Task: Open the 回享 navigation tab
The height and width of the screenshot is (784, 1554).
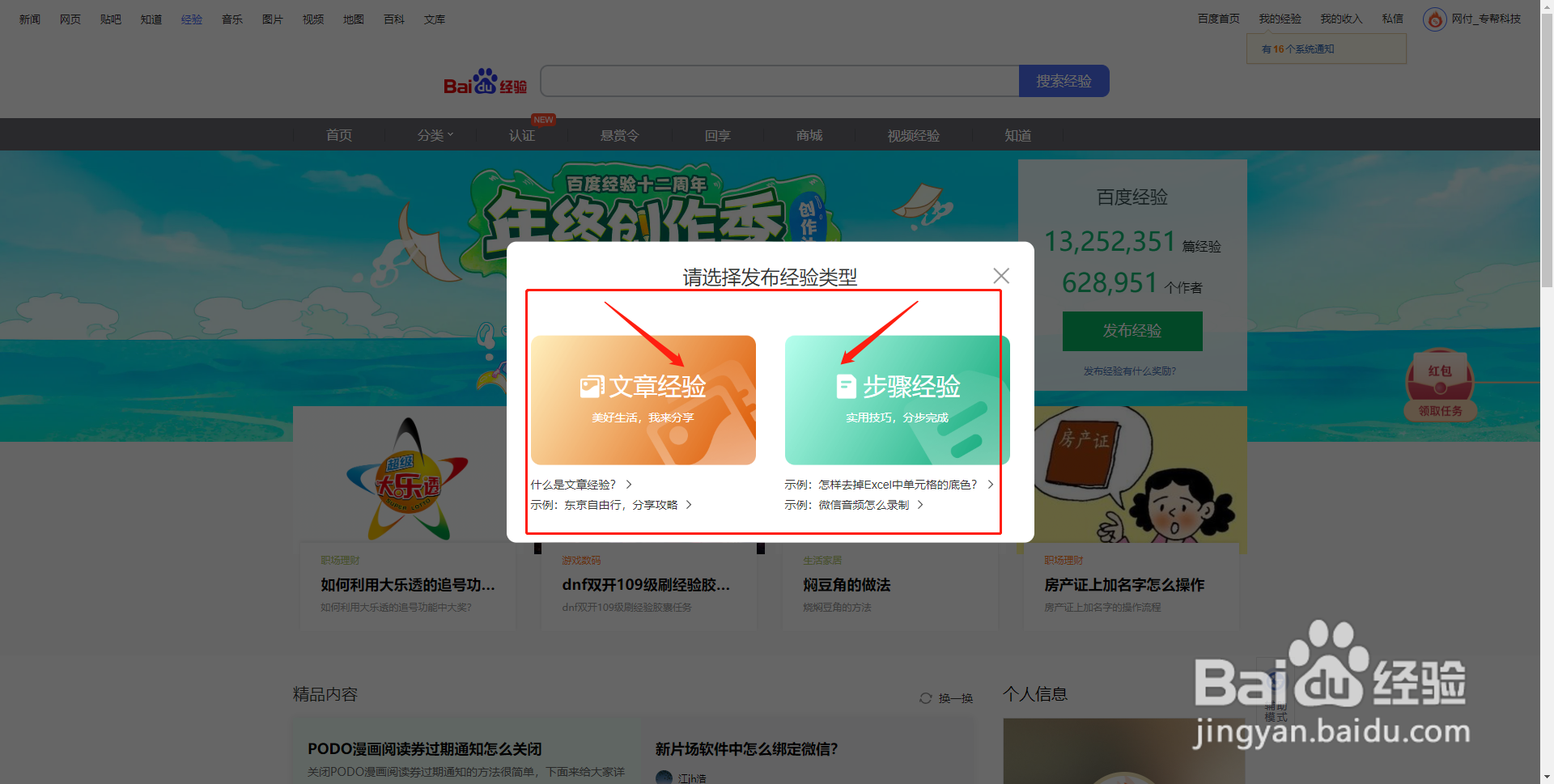Action: 718,135
